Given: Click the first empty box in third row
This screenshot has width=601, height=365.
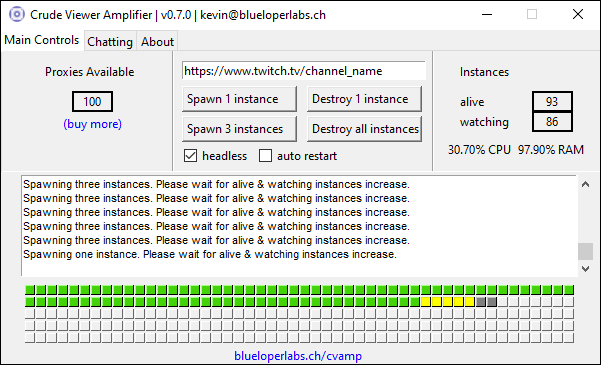Looking at the screenshot, I should [x=30, y=314].
